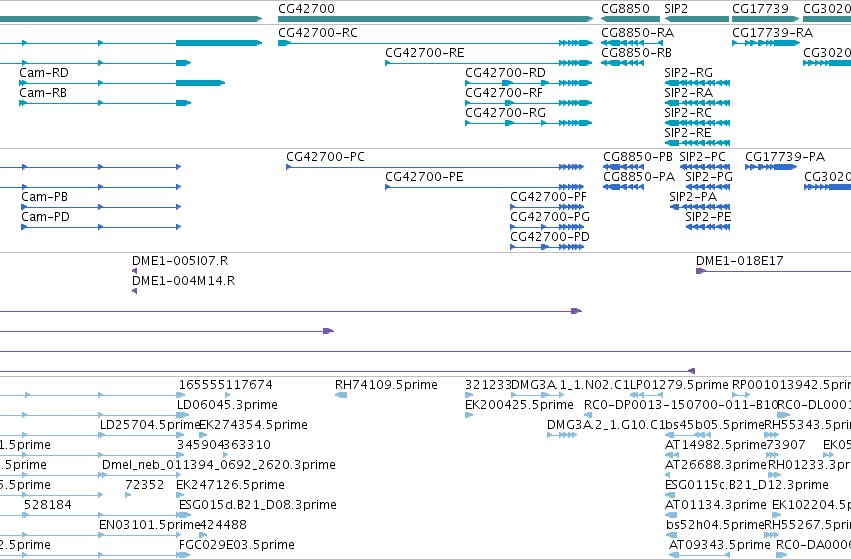Image resolution: width=851 pixels, height=560 pixels.
Task: Click the CG42700-PD protein feature
Action: (547, 247)
